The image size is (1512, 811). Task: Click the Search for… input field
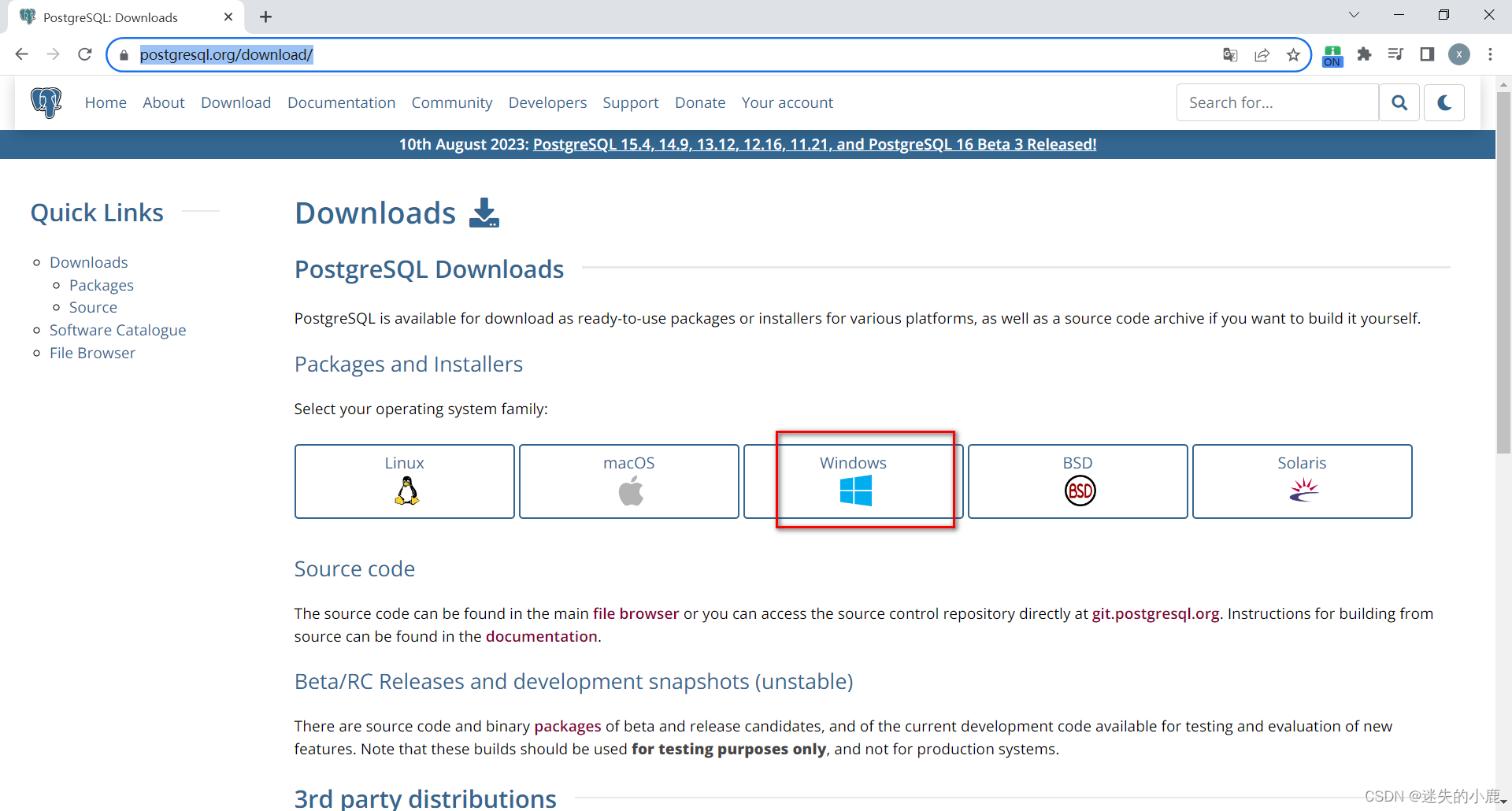point(1277,102)
